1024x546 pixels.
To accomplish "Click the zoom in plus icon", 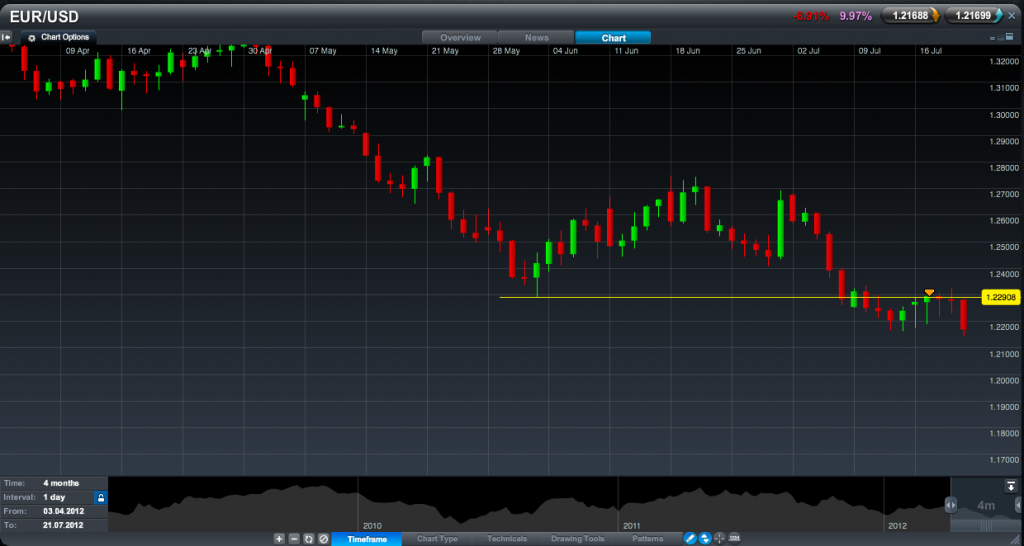I will click(x=279, y=539).
